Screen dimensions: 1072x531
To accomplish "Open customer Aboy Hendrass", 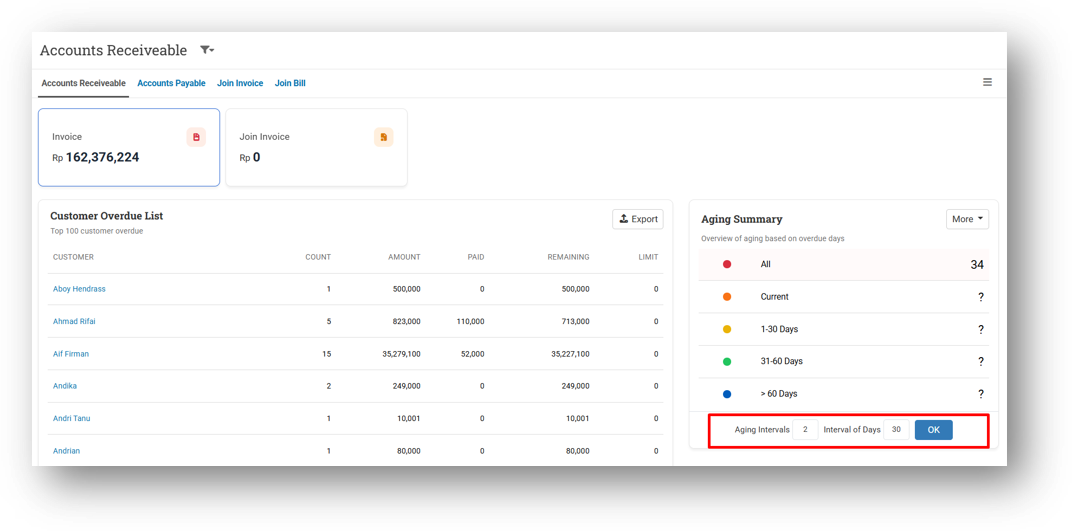I will coord(79,289).
